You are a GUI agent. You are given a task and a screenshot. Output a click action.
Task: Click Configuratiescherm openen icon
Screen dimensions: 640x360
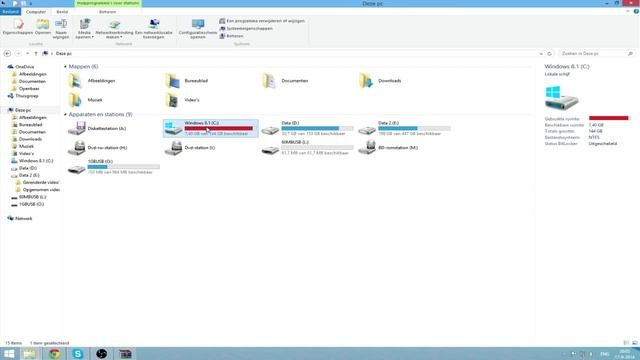click(198, 29)
